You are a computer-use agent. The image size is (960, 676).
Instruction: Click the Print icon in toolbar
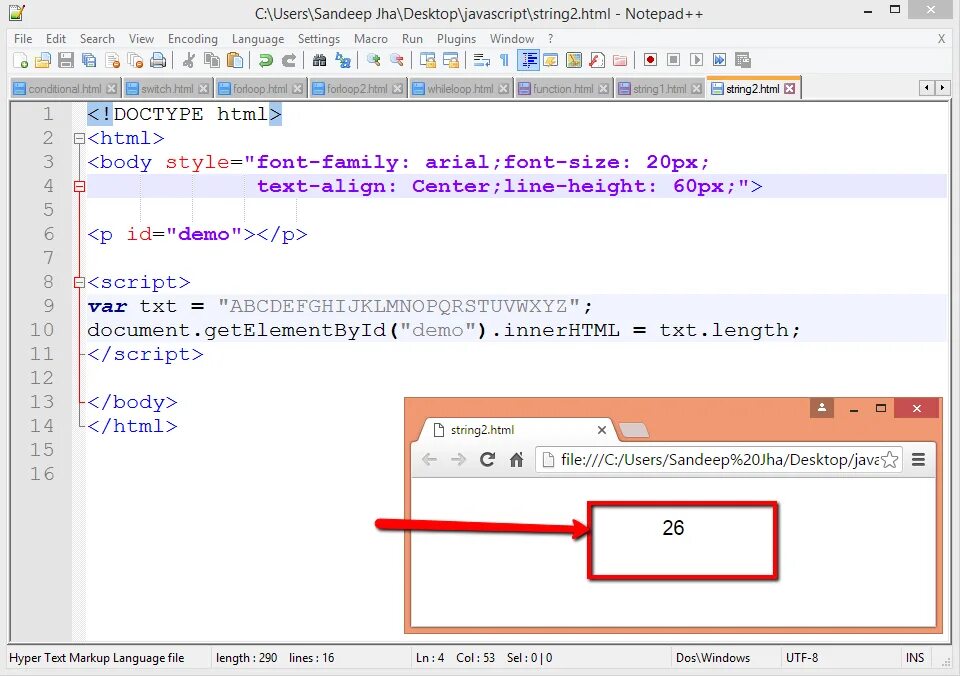click(158, 60)
